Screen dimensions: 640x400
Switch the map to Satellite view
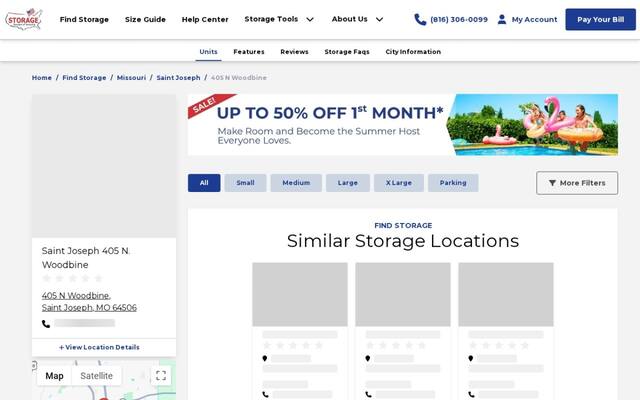96,376
